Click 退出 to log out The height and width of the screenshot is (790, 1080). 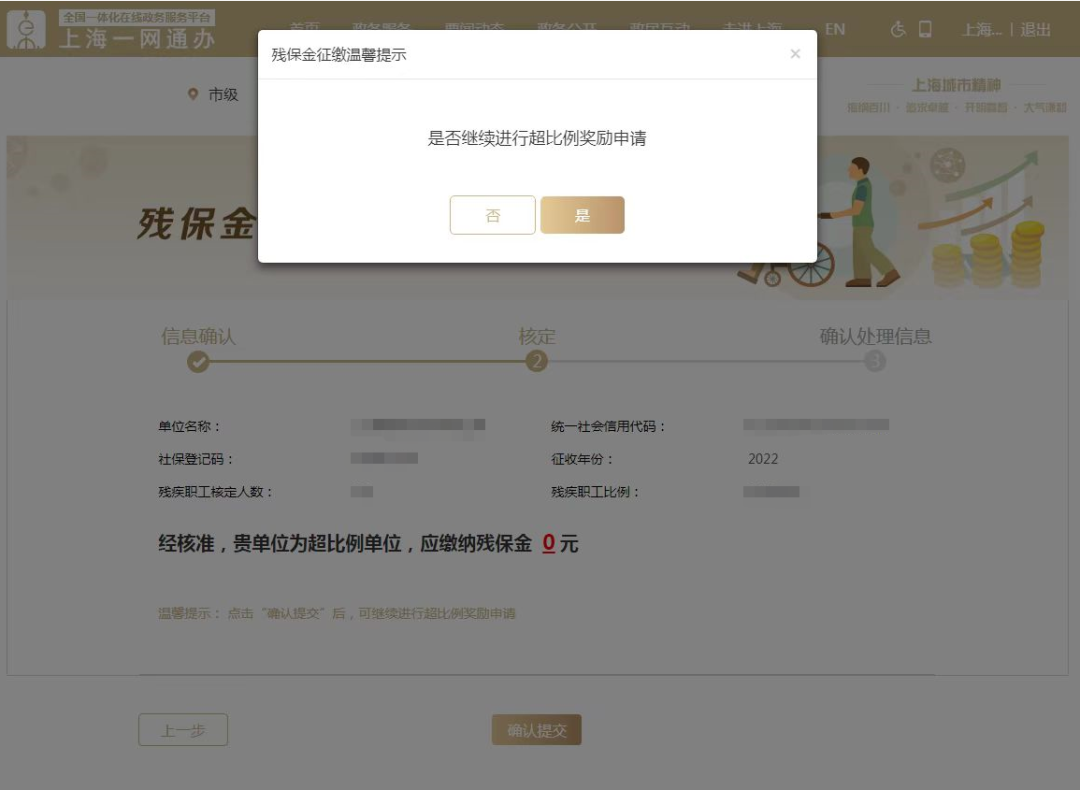click(x=1035, y=30)
